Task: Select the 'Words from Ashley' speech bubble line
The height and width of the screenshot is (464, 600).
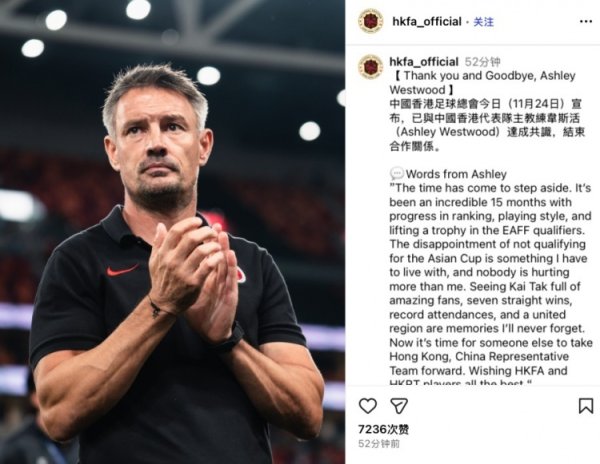Action: 448,174
